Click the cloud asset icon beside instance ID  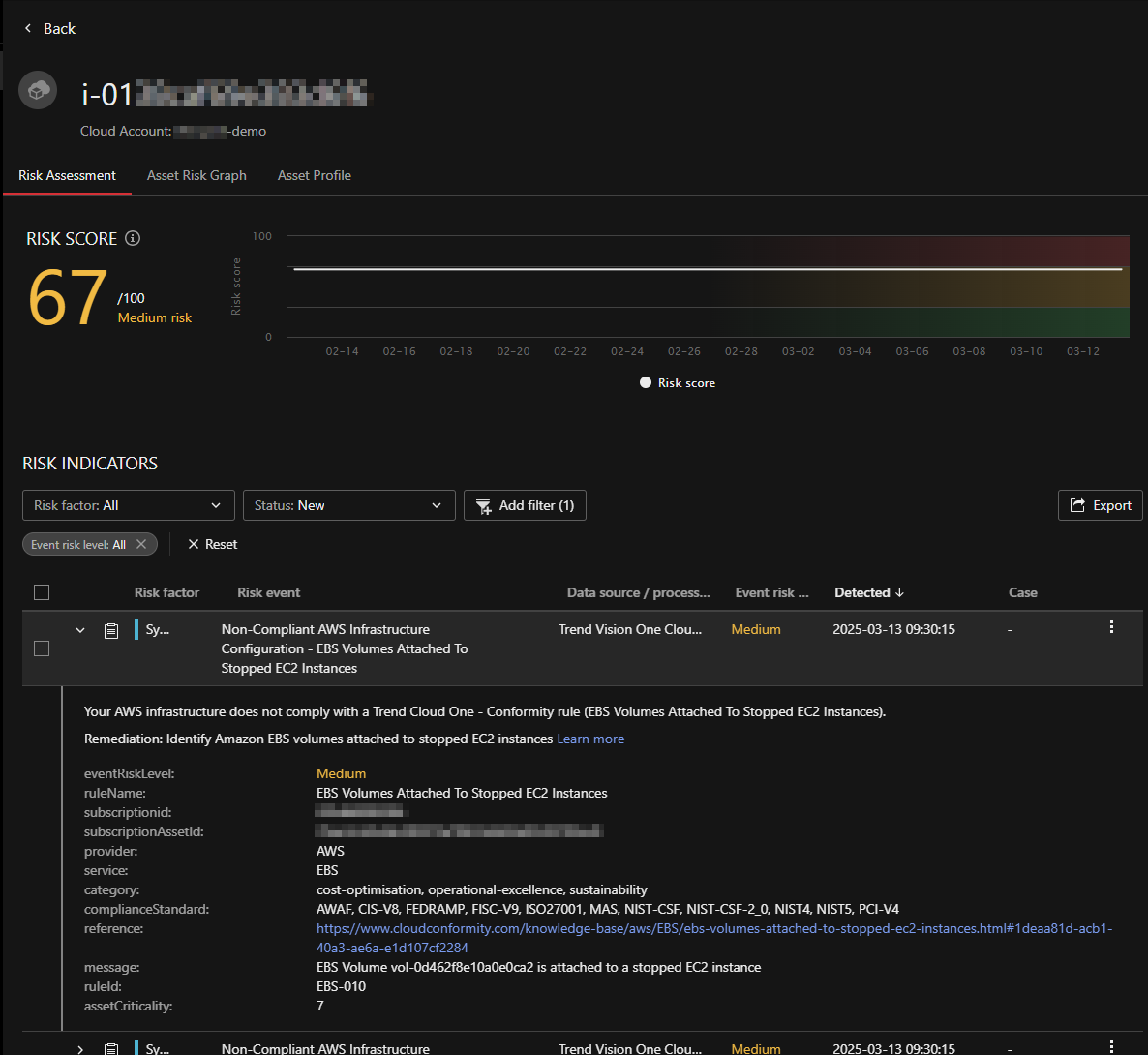pos(38,91)
